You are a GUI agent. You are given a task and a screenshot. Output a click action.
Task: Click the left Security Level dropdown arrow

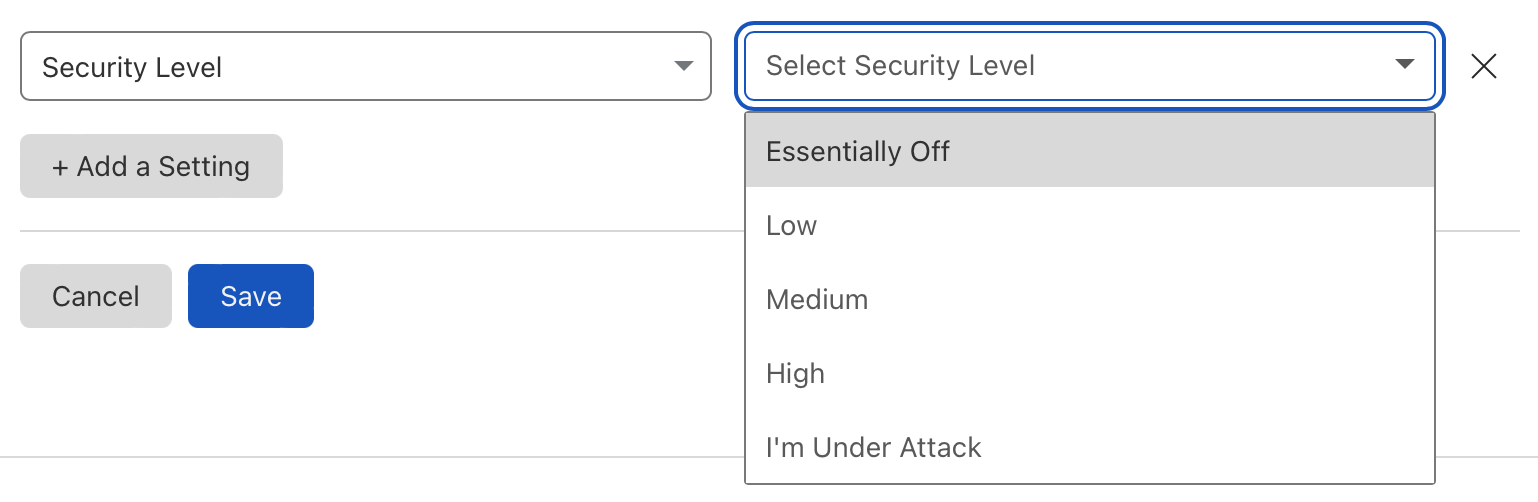click(684, 67)
